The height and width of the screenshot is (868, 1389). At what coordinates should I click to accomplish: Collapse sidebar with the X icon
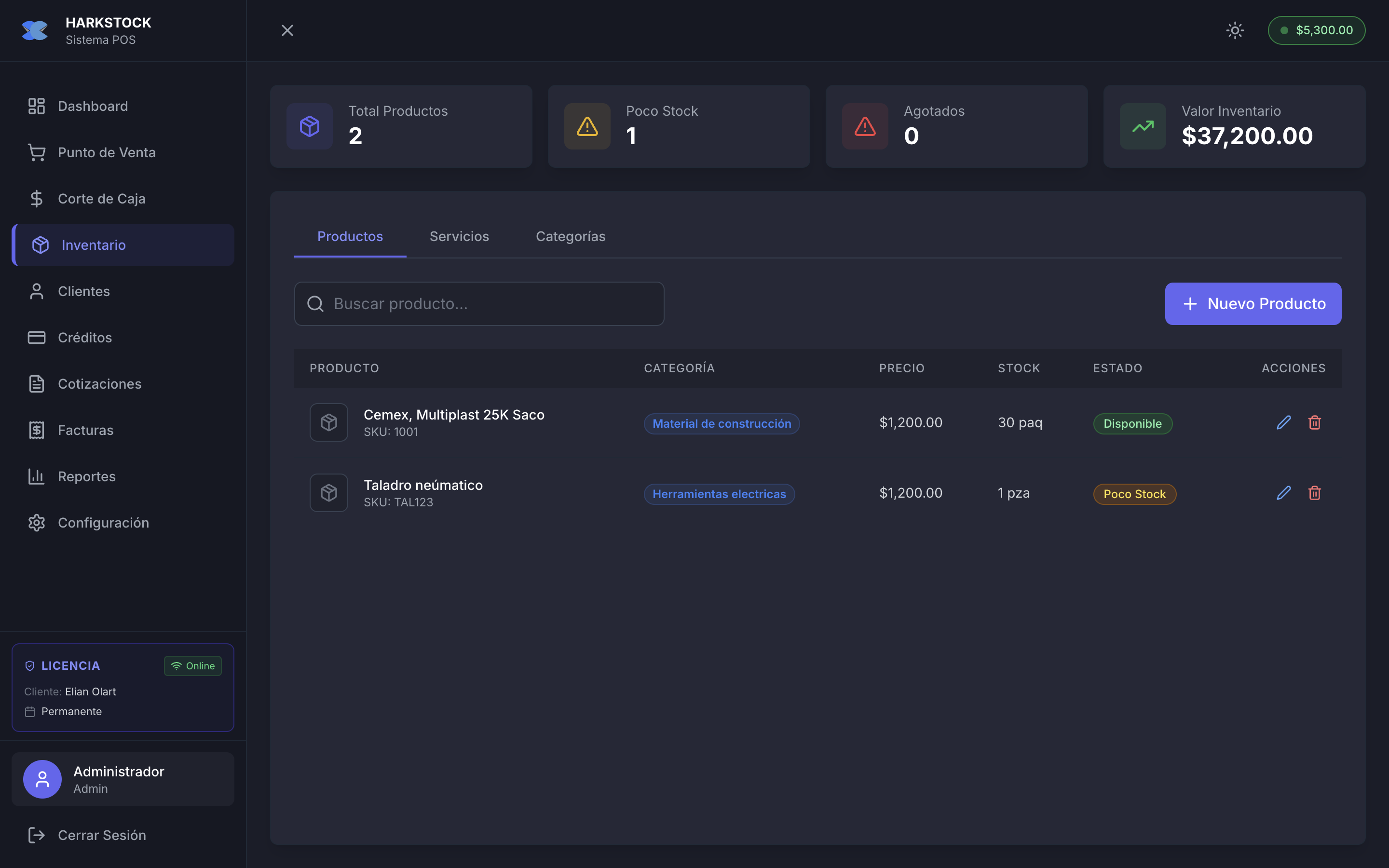pyautogui.click(x=287, y=30)
